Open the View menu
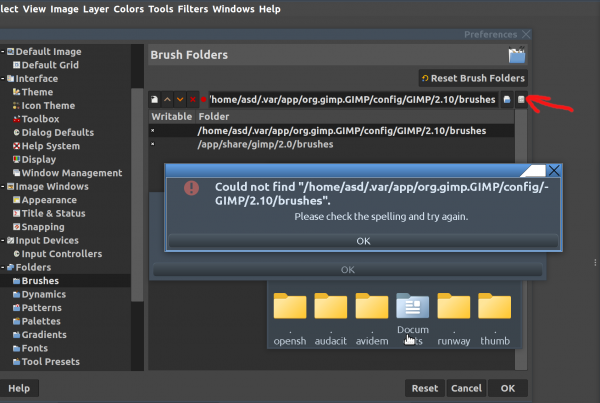The width and height of the screenshot is (600, 403). [34, 9]
